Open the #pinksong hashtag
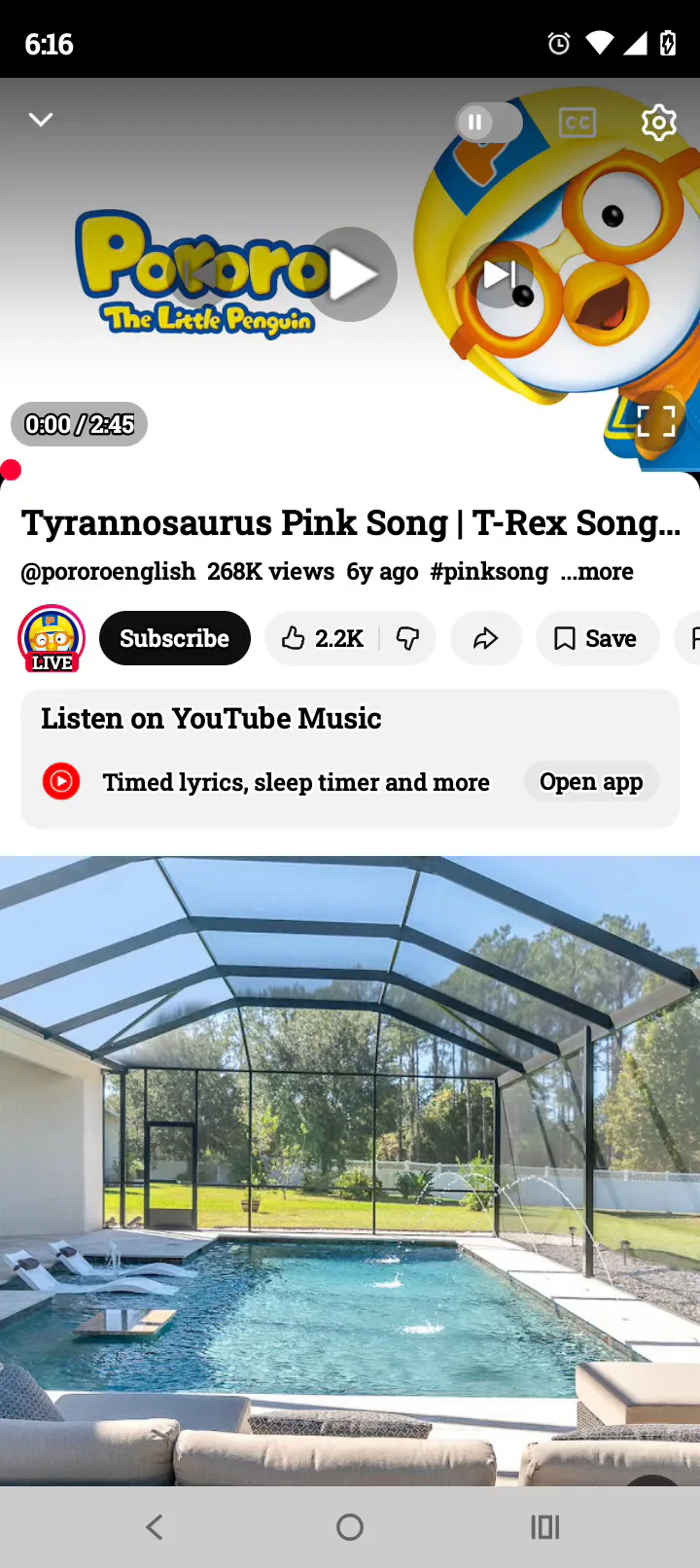Viewport: 700px width, 1568px height. pos(489,571)
